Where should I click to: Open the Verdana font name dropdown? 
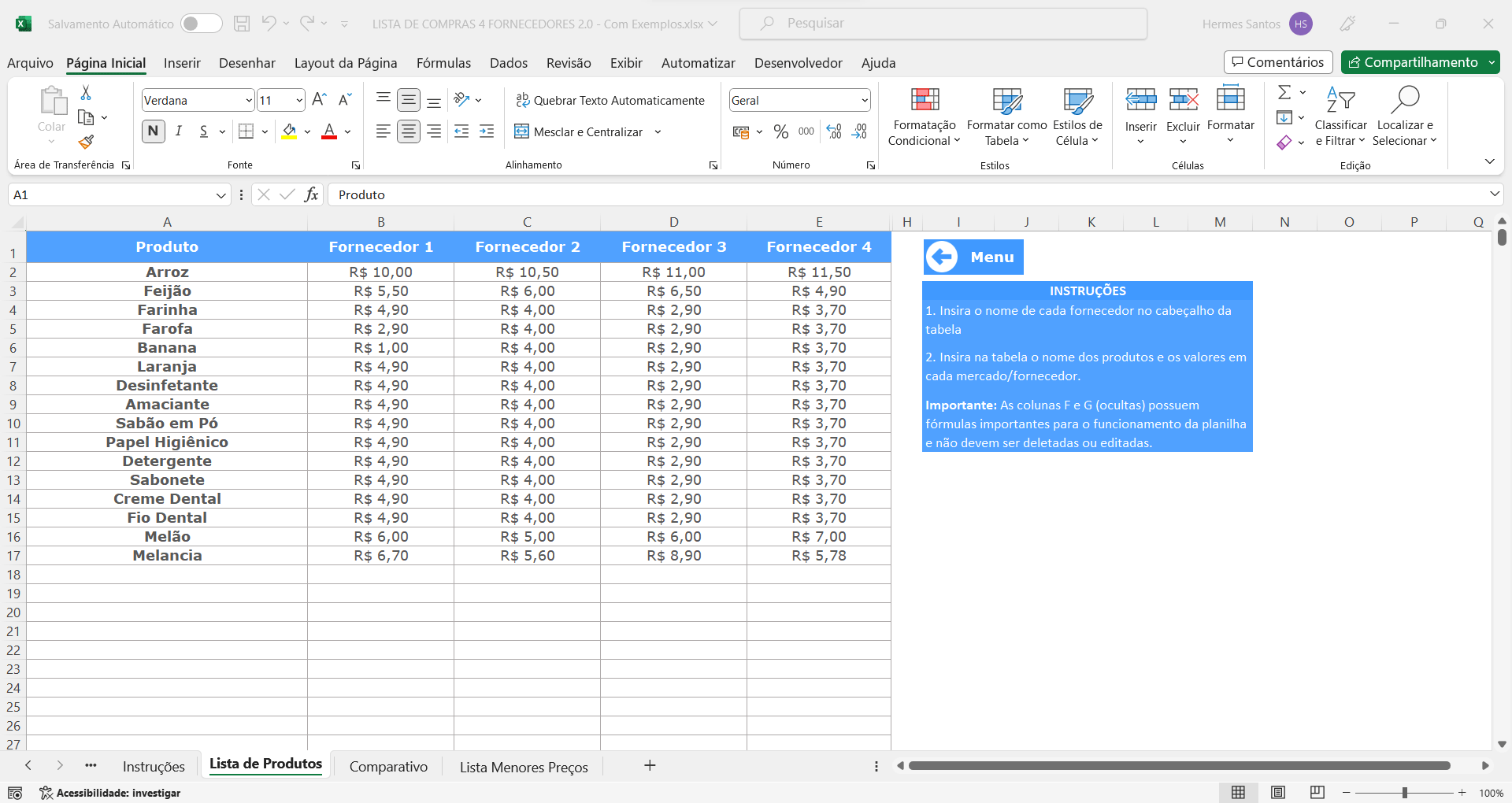click(x=249, y=100)
